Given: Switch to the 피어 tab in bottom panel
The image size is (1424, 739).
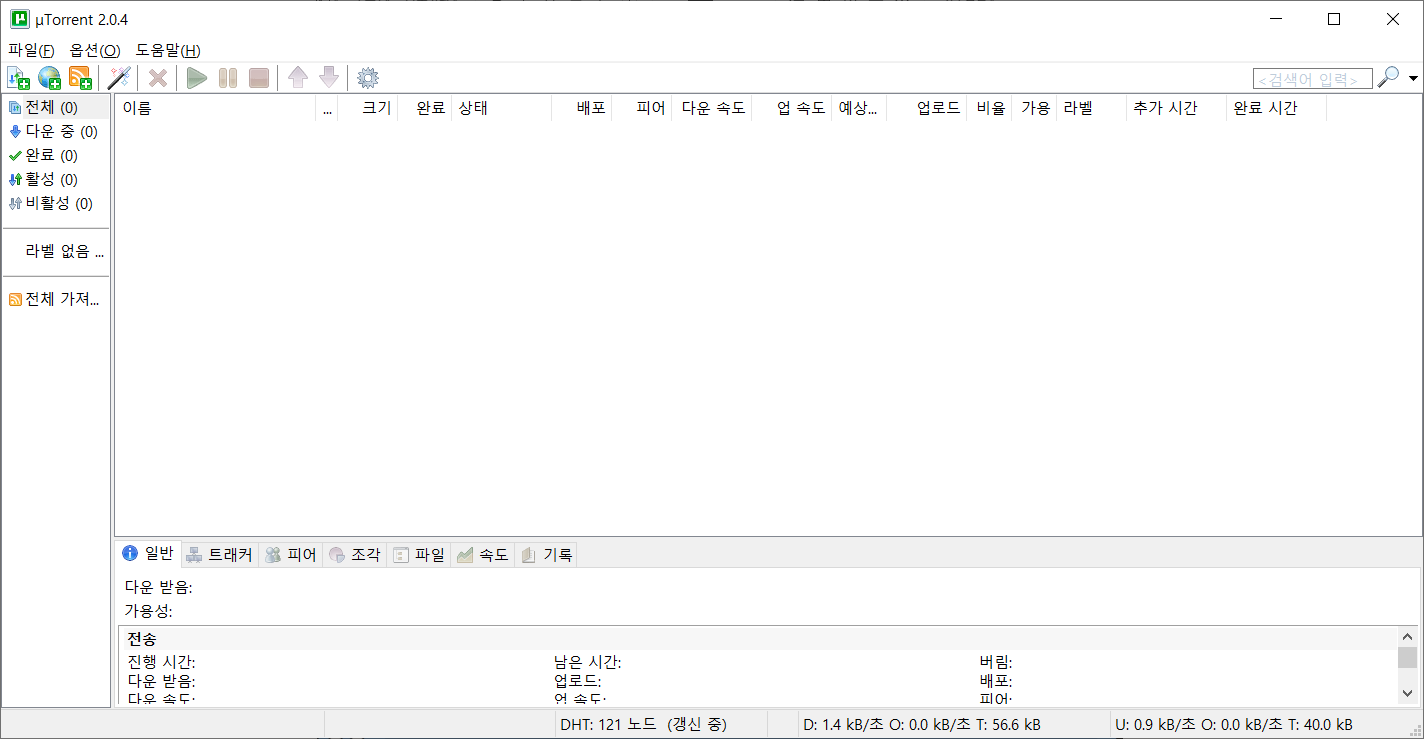Looking at the screenshot, I should tap(290, 555).
